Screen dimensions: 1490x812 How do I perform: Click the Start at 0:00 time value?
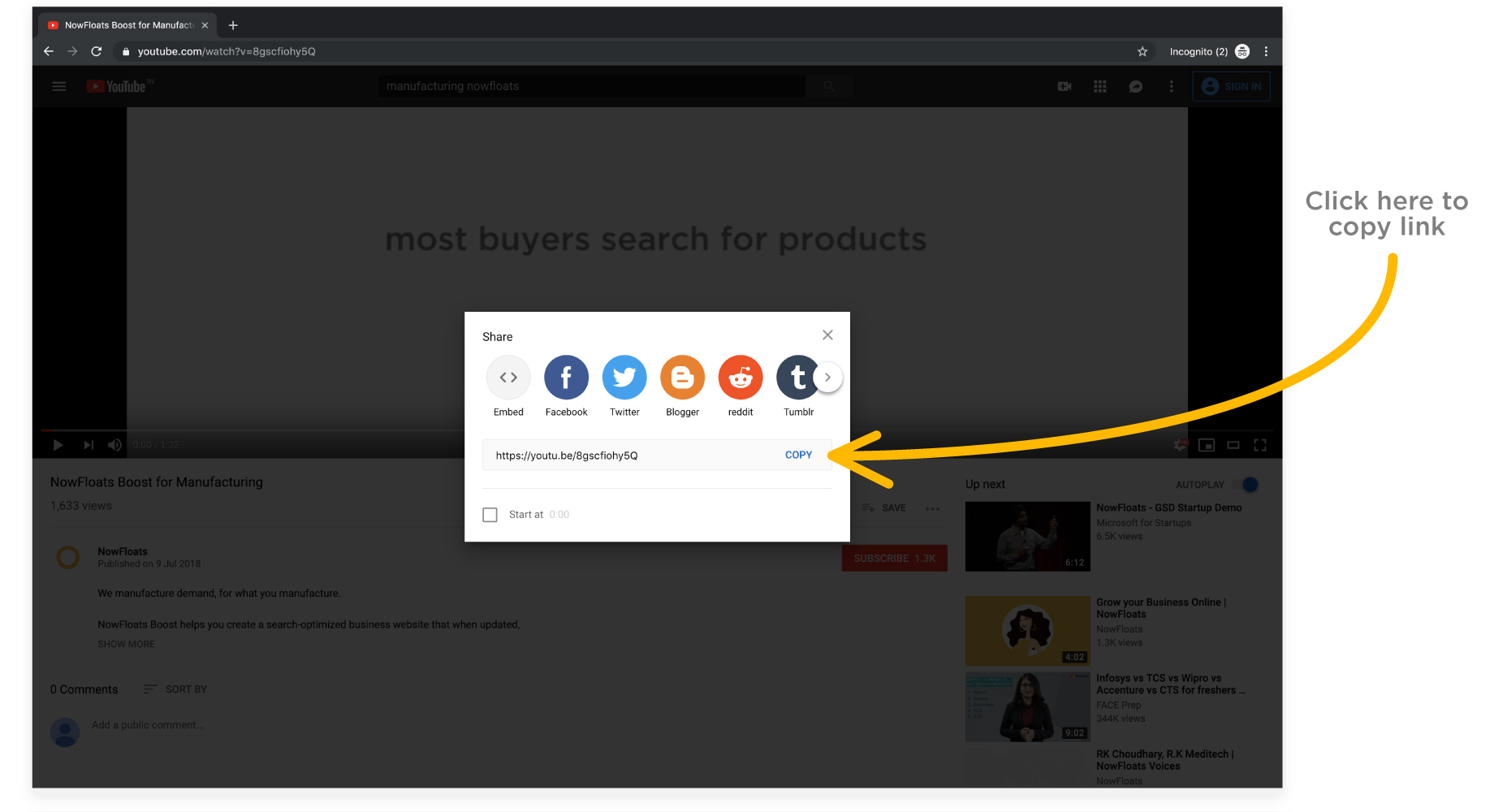coord(559,515)
